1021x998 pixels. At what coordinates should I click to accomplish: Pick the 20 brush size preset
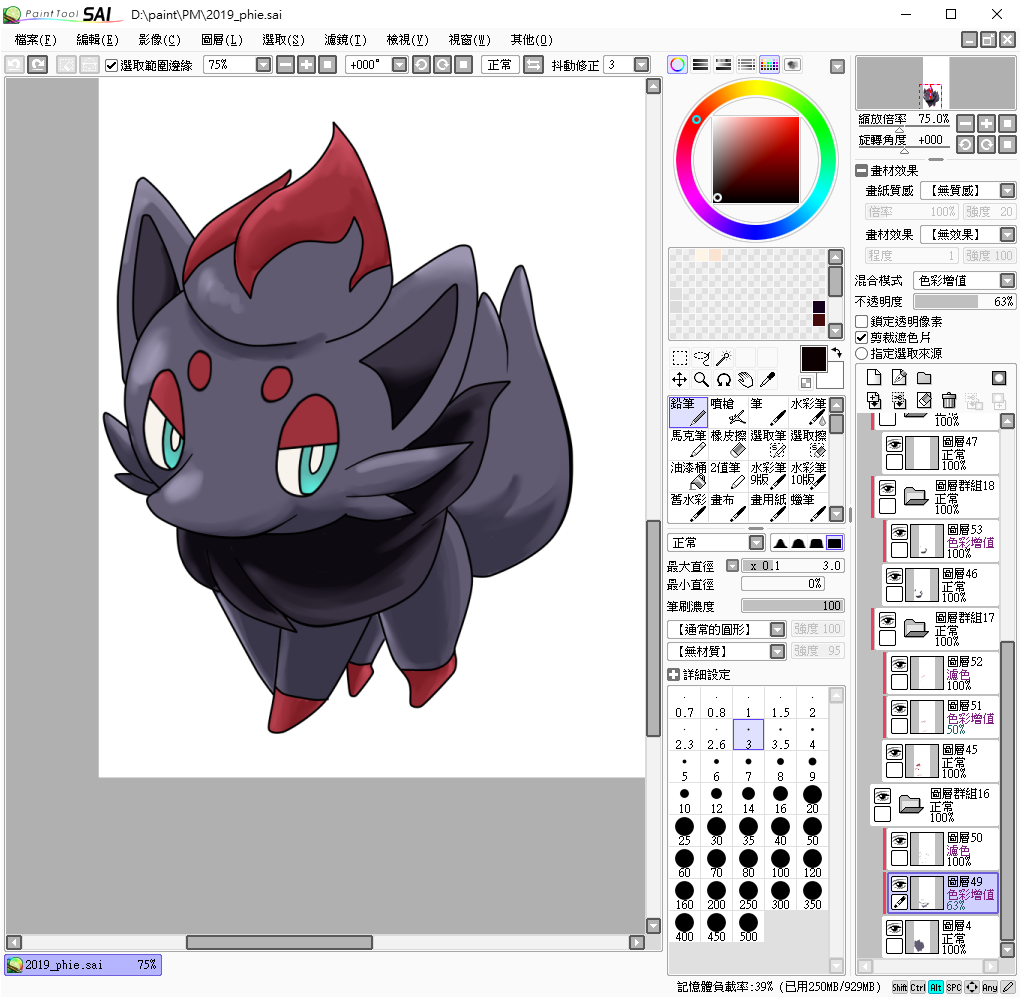tap(812, 799)
